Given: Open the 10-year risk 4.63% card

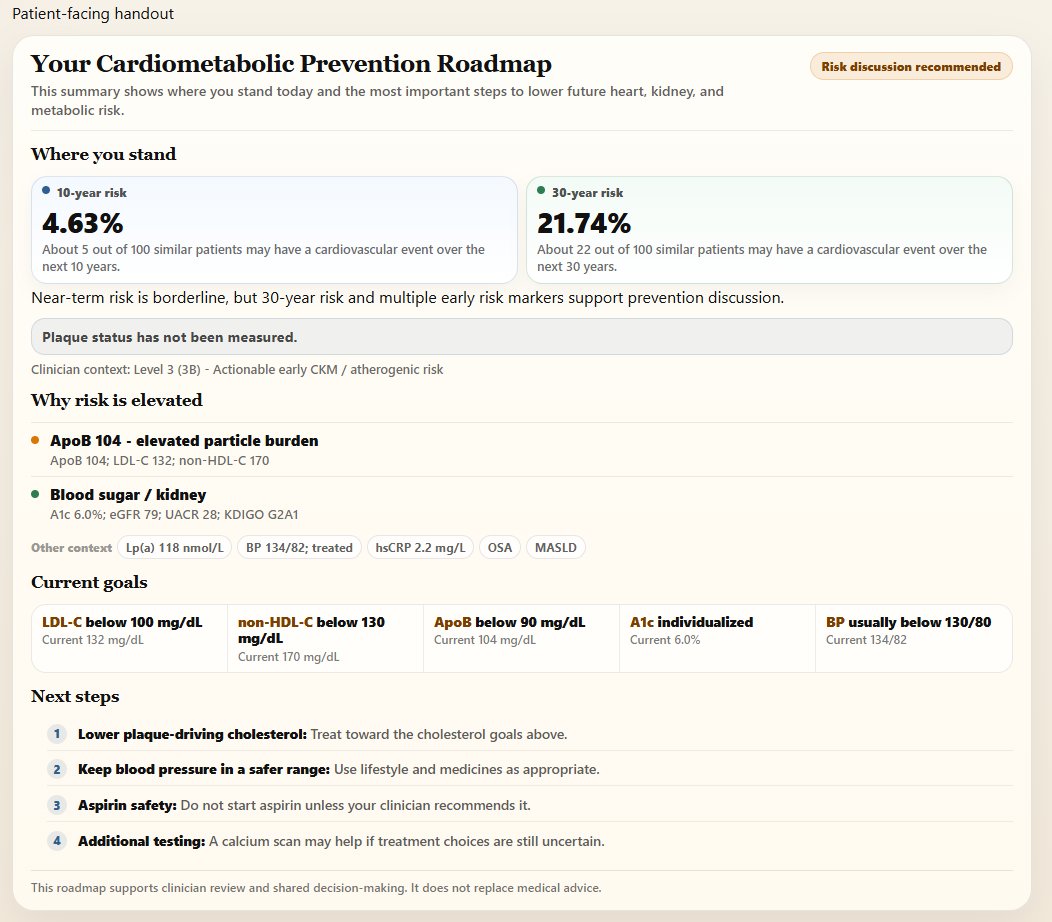Looking at the screenshot, I should point(274,229).
